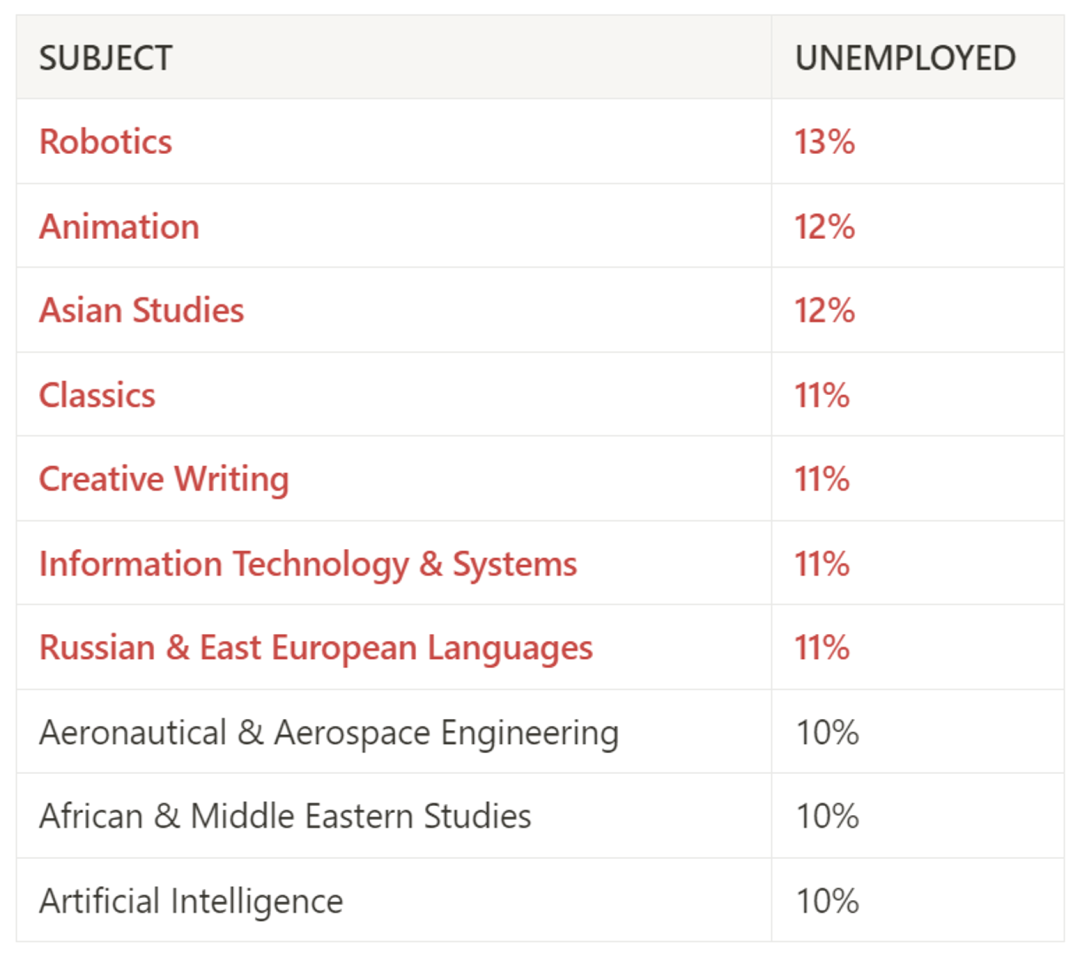1080x960 pixels.
Task: Click the Creative Writing link
Action: [164, 479]
